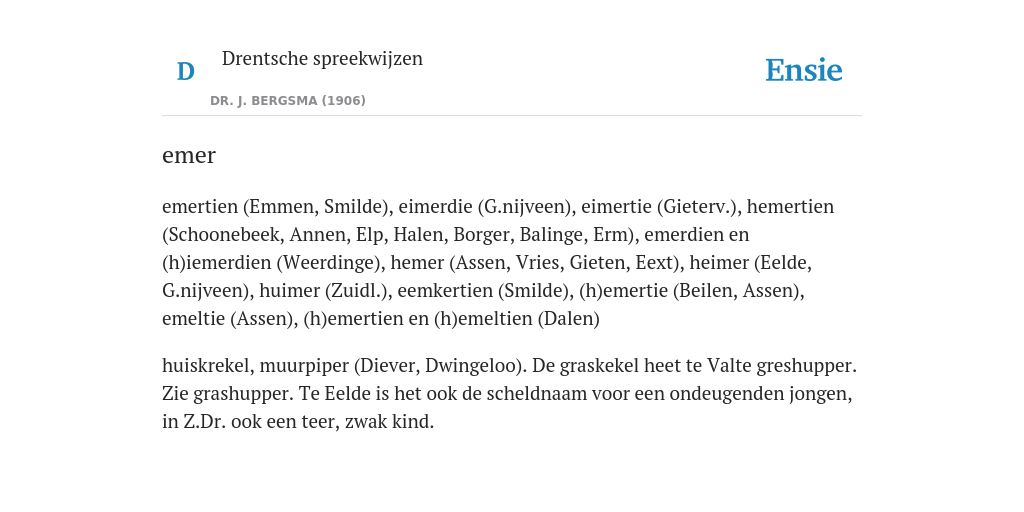This screenshot has height=512, width=1024.
Task: Select author name Dr. J. Bergsma (1906)
Action: coord(287,101)
